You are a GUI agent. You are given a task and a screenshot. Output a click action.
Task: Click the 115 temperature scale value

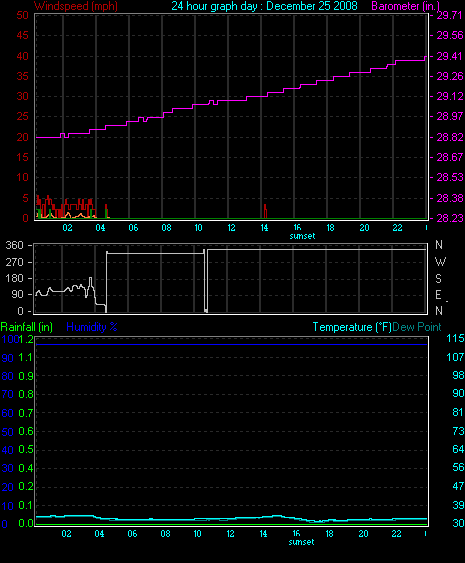pos(455,338)
